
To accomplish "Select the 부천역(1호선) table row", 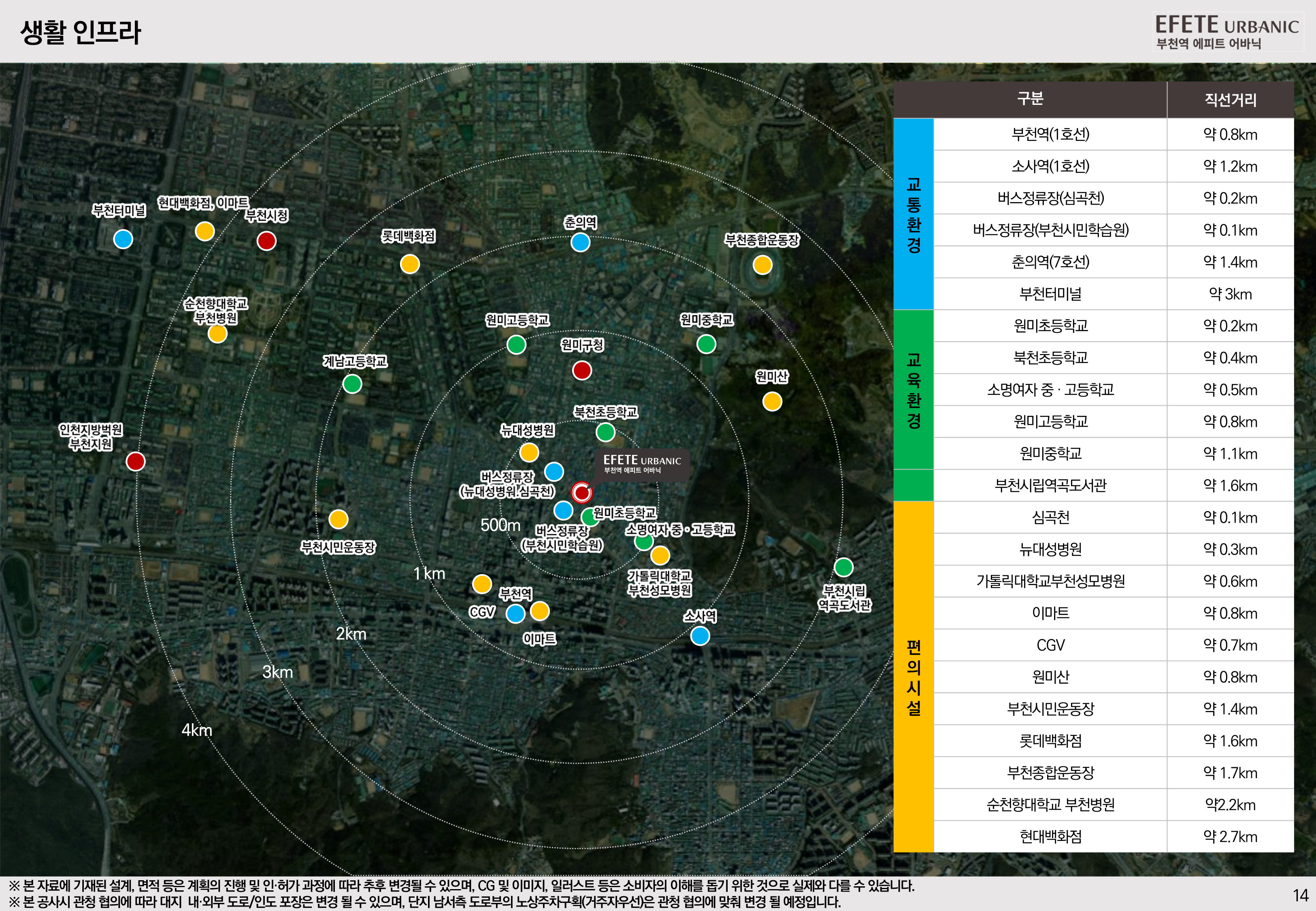I will point(1114,135).
